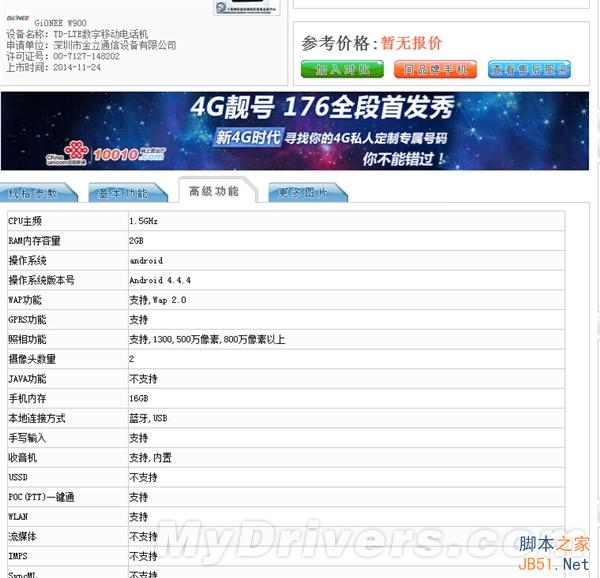
Task: Click the JAVA功能 label cell
Action: (68, 379)
